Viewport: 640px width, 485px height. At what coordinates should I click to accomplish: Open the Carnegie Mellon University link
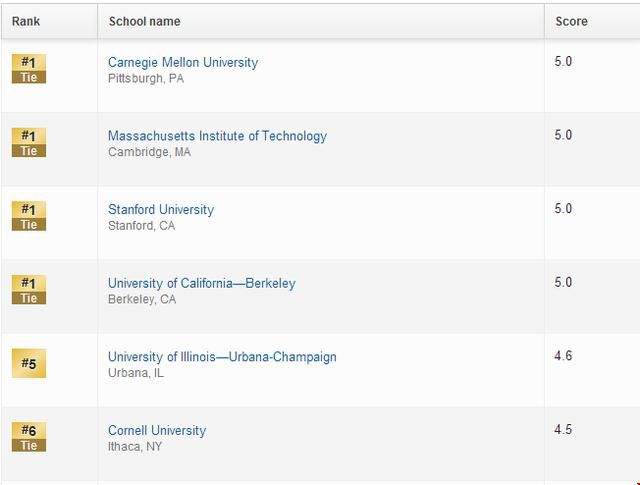[x=183, y=62]
